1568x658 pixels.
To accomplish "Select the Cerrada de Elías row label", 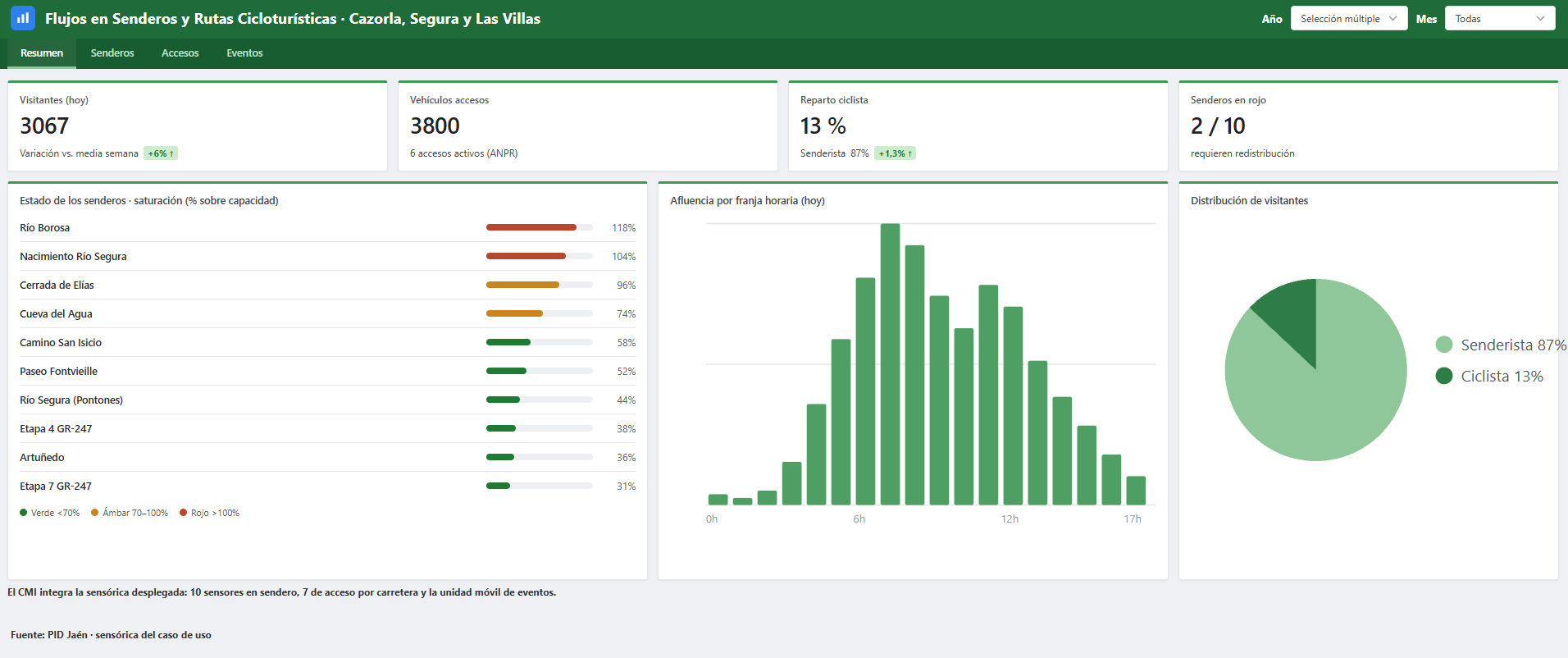I will [x=57, y=286].
